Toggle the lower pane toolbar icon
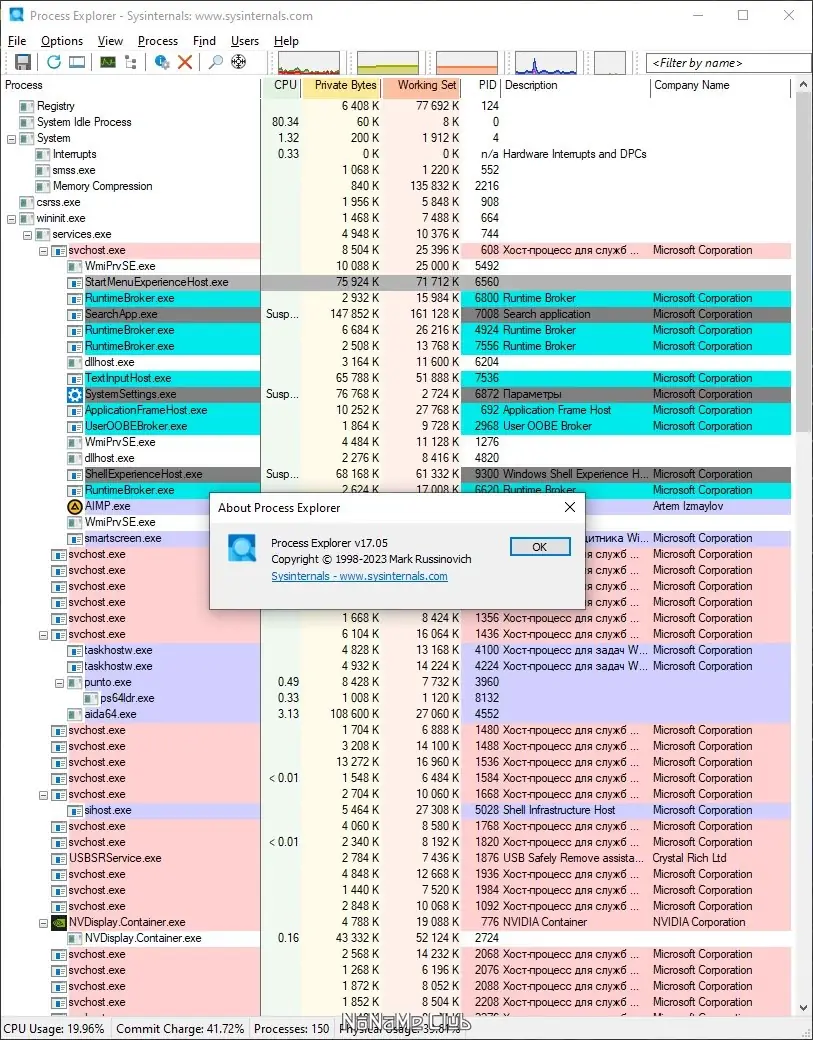The width and height of the screenshot is (813, 1040). click(77, 62)
